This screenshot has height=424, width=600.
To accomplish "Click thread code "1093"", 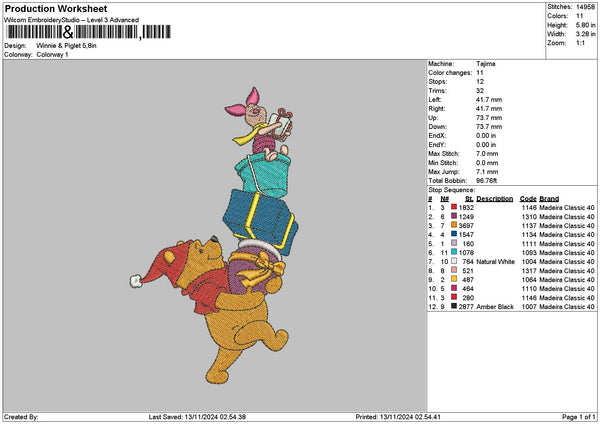I will 529,253.
